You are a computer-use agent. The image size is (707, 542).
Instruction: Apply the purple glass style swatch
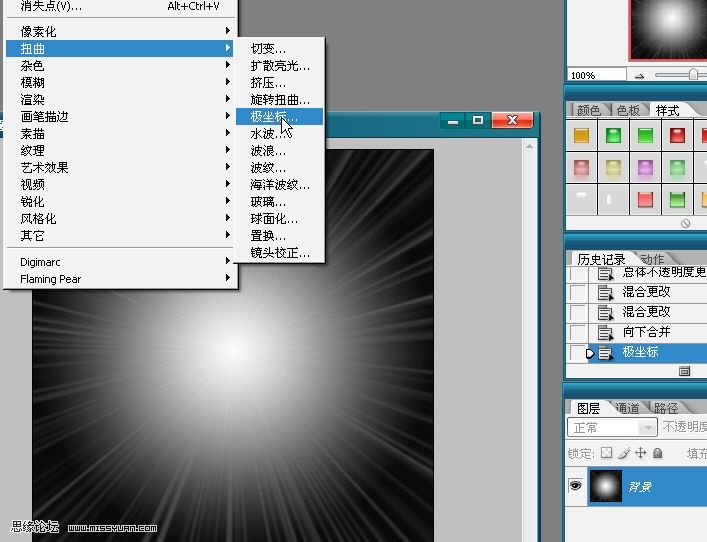coord(646,167)
